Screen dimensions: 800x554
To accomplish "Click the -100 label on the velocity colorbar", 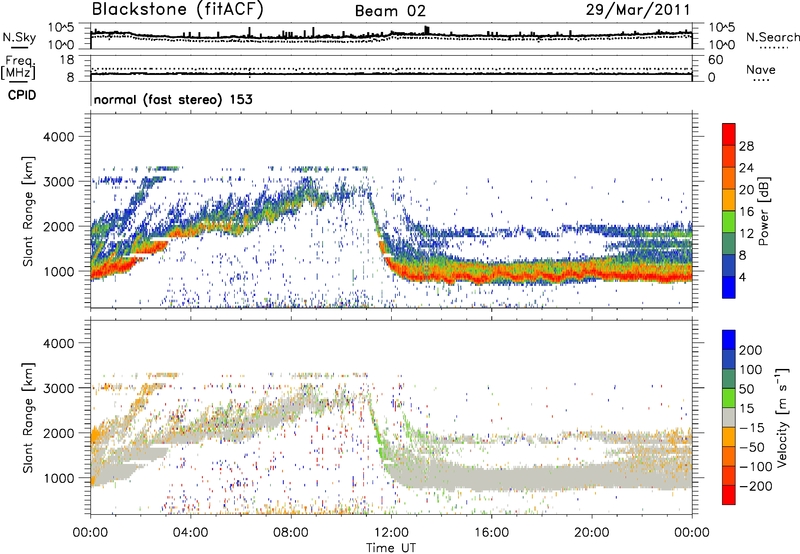I will [x=755, y=467].
